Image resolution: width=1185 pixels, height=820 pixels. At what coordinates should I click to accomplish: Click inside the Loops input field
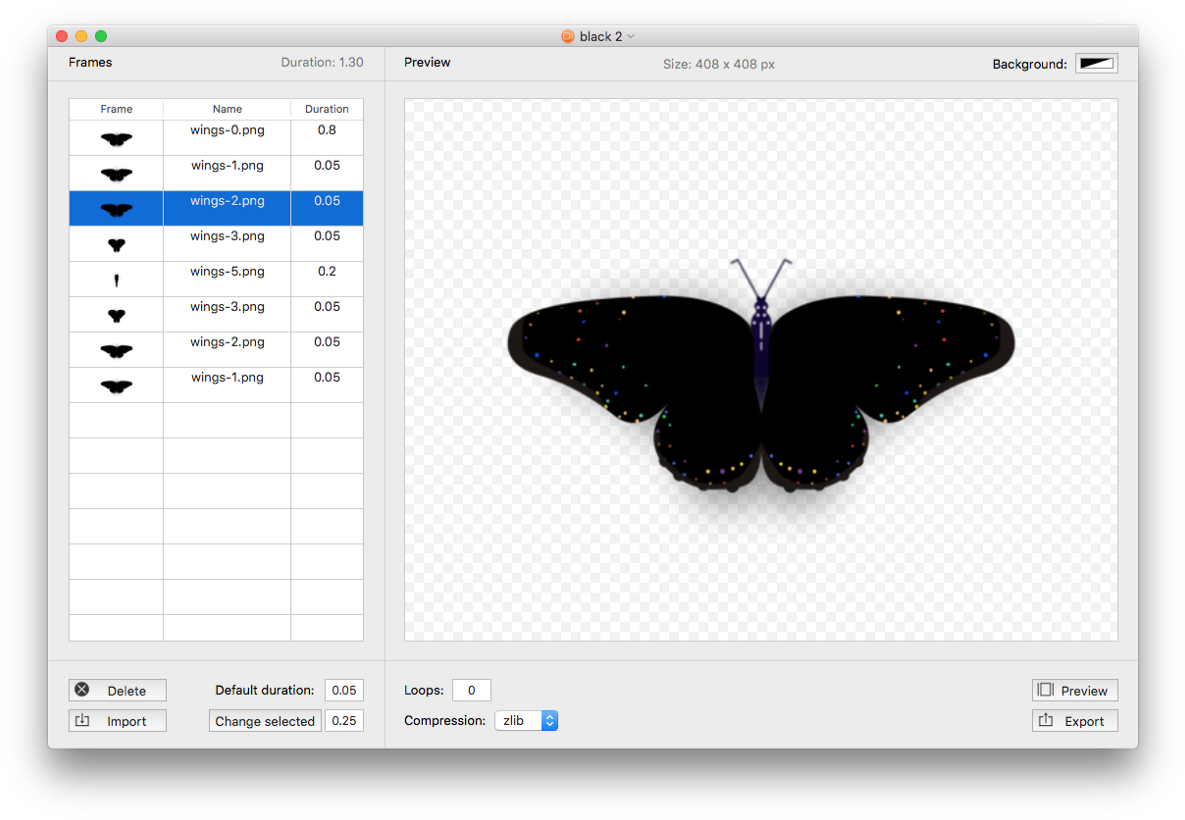click(470, 689)
